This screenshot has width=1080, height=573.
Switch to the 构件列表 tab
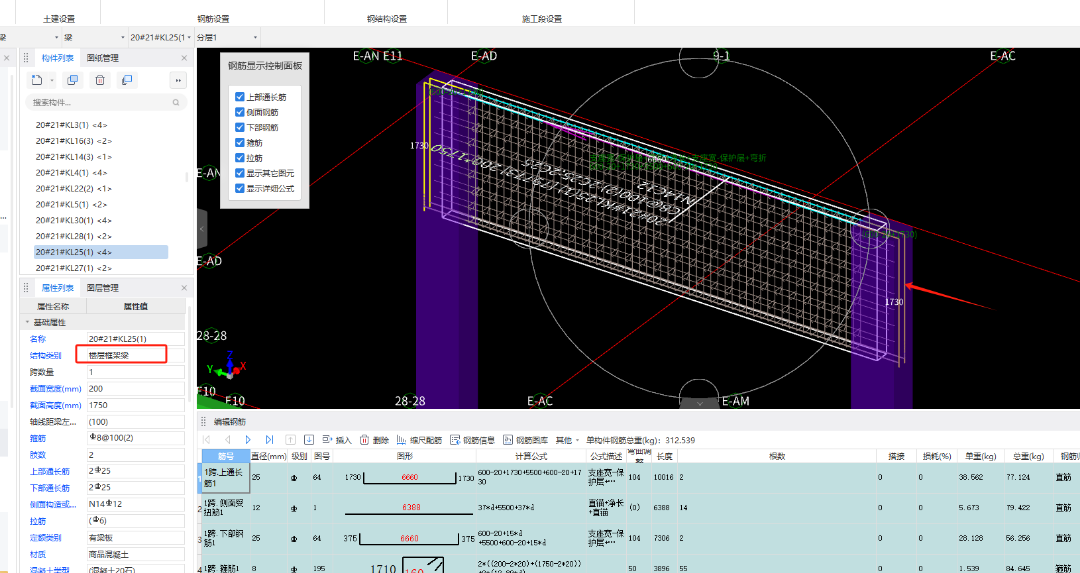click(x=56, y=58)
